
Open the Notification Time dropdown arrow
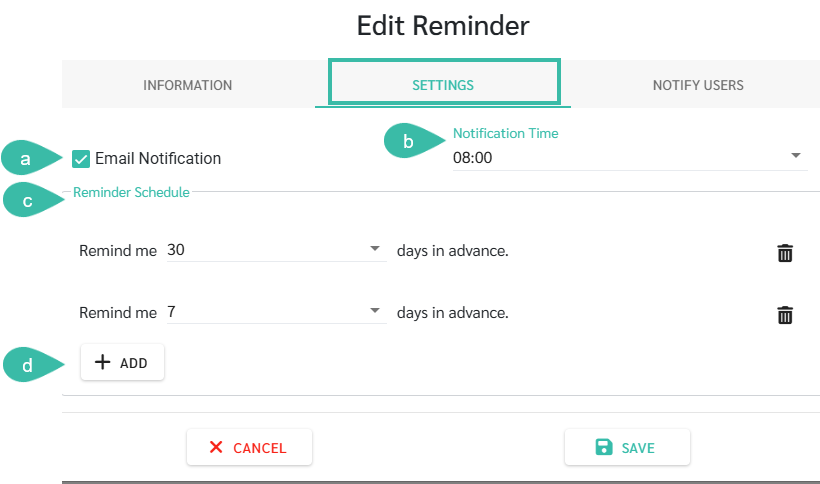tap(796, 156)
